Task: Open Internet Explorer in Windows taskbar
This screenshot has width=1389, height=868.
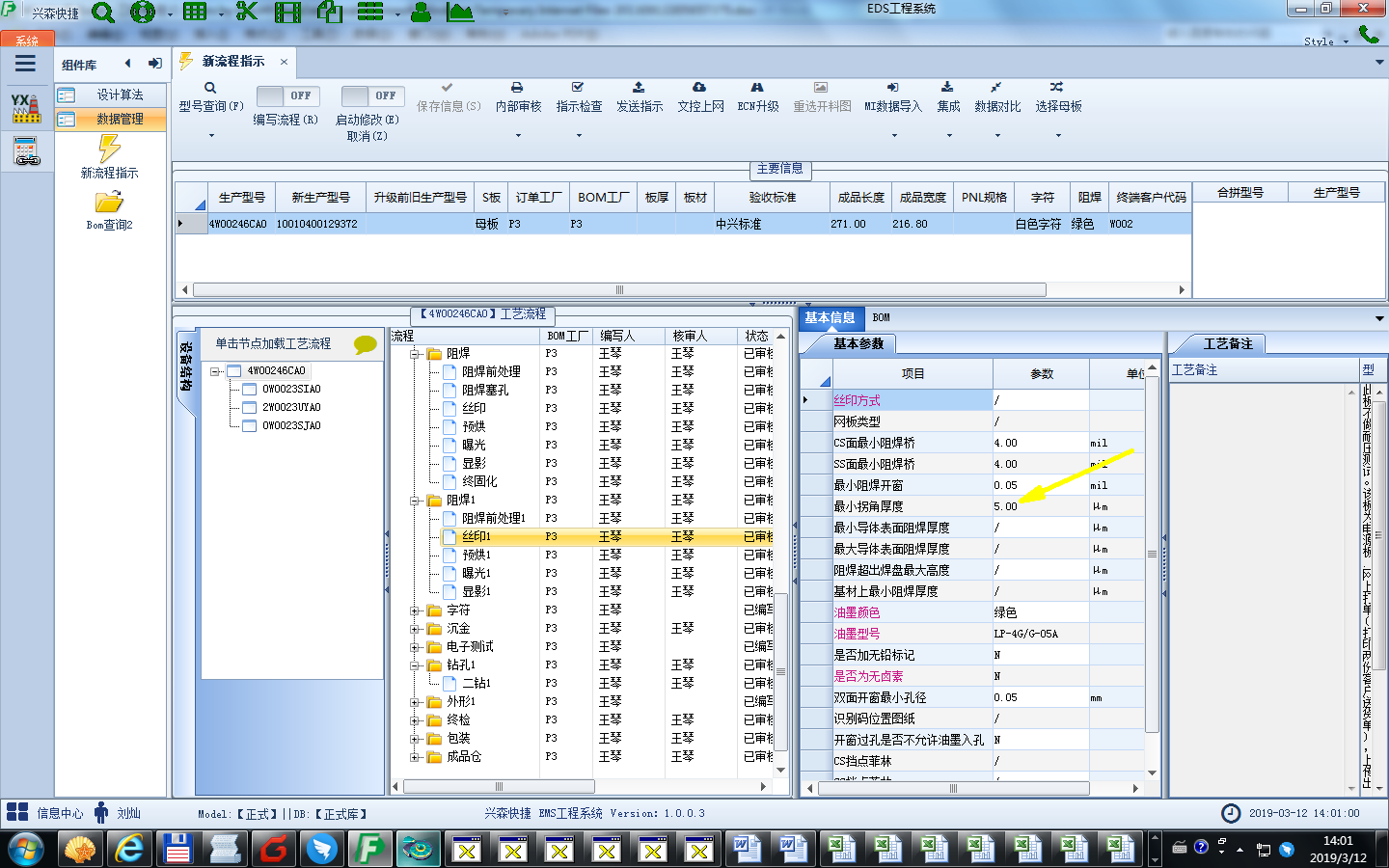Action: 129,850
